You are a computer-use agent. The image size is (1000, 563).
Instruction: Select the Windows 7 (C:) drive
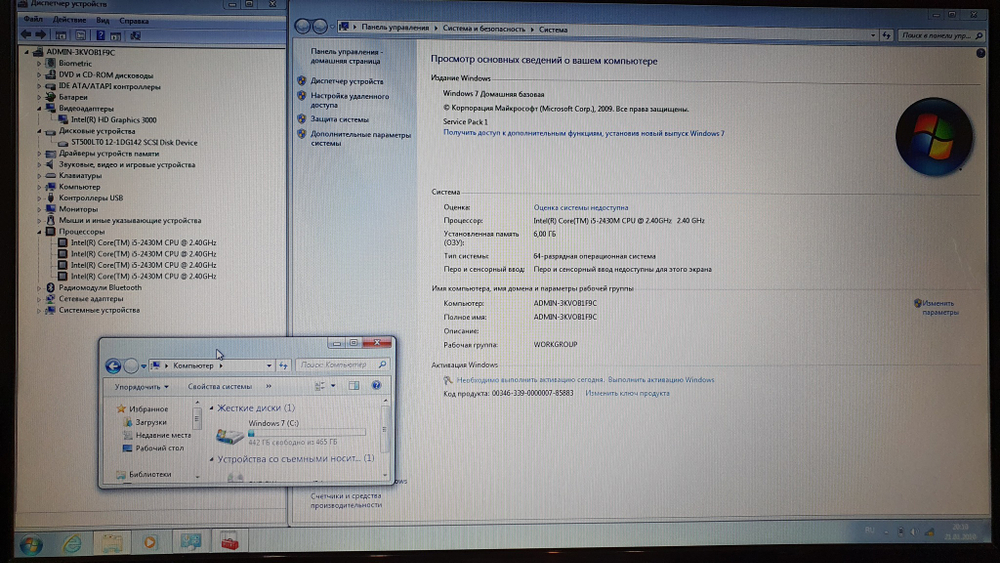click(x=290, y=432)
